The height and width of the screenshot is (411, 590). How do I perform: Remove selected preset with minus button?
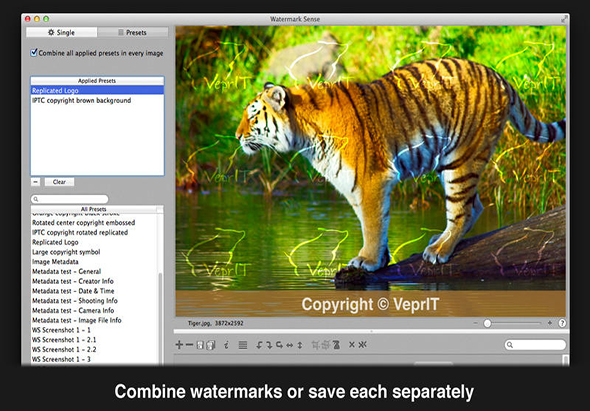click(x=35, y=182)
